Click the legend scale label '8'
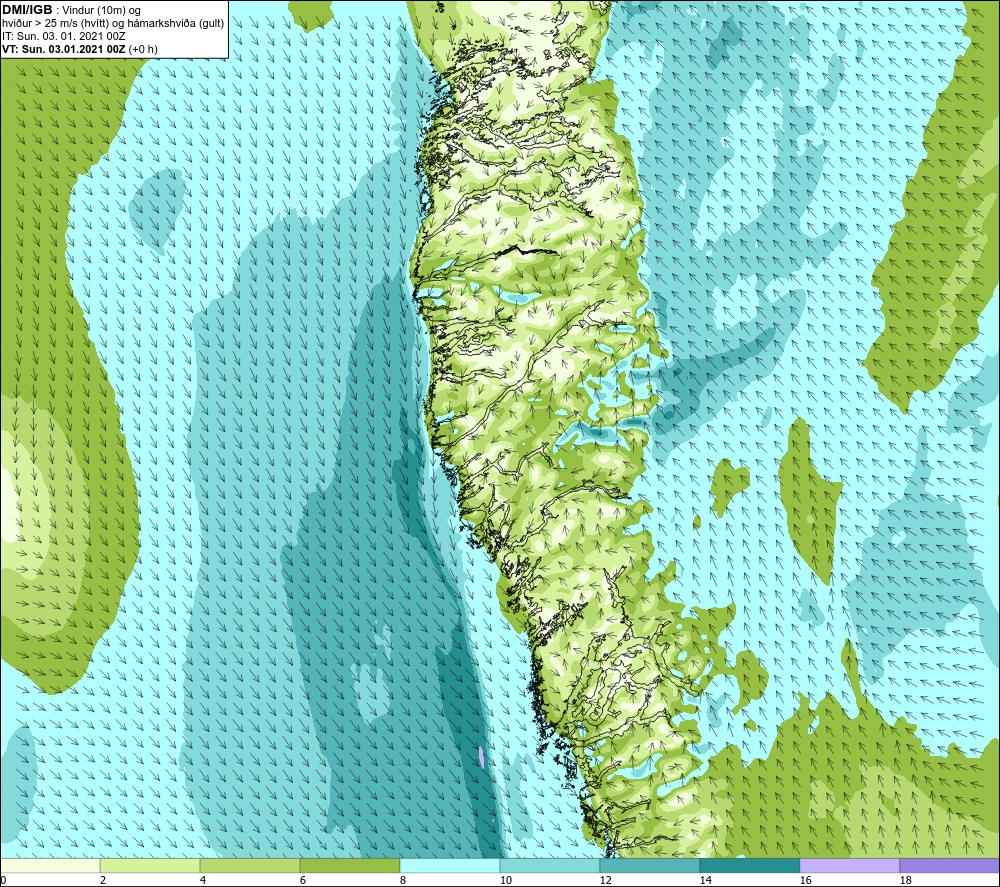Image resolution: width=1000 pixels, height=887 pixels. click(x=403, y=881)
